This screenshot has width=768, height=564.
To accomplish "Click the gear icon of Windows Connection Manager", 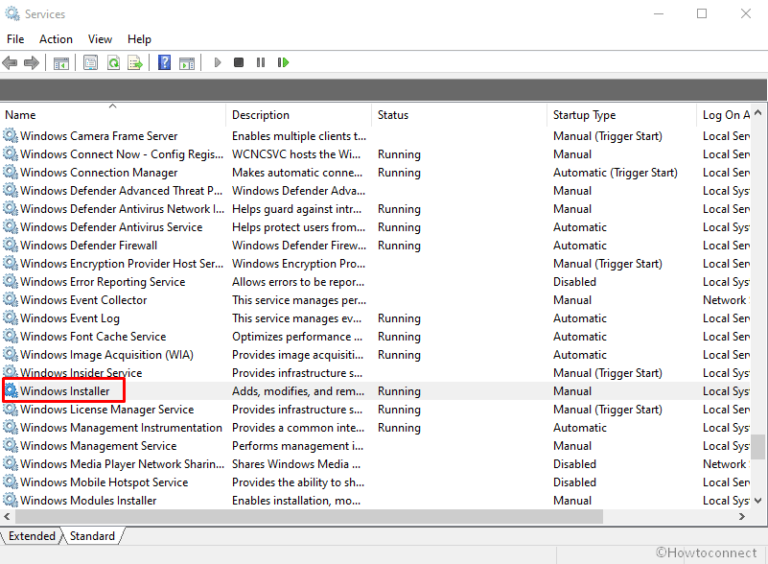I will tap(11, 172).
